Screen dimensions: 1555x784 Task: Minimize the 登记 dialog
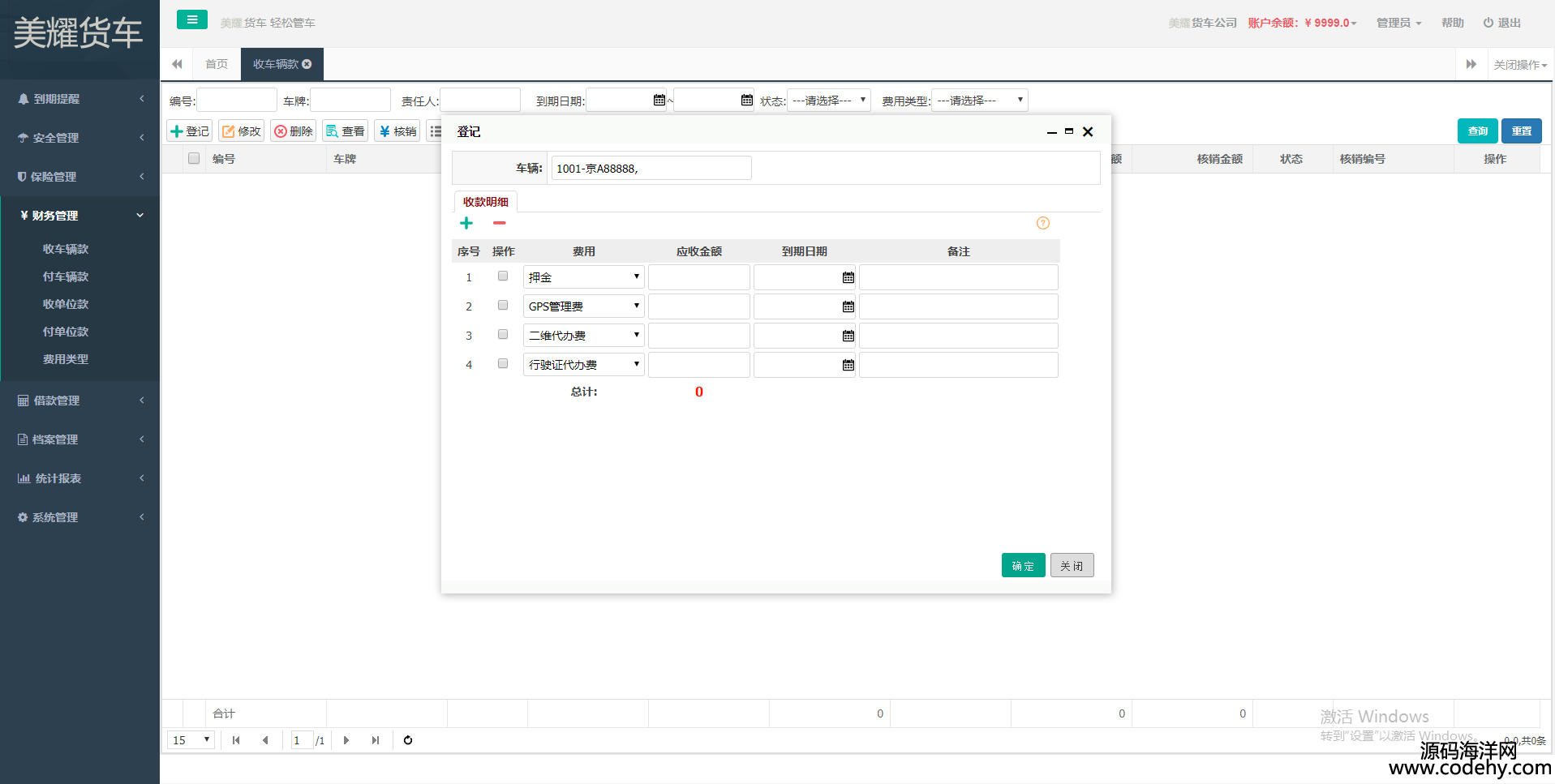tap(1052, 132)
